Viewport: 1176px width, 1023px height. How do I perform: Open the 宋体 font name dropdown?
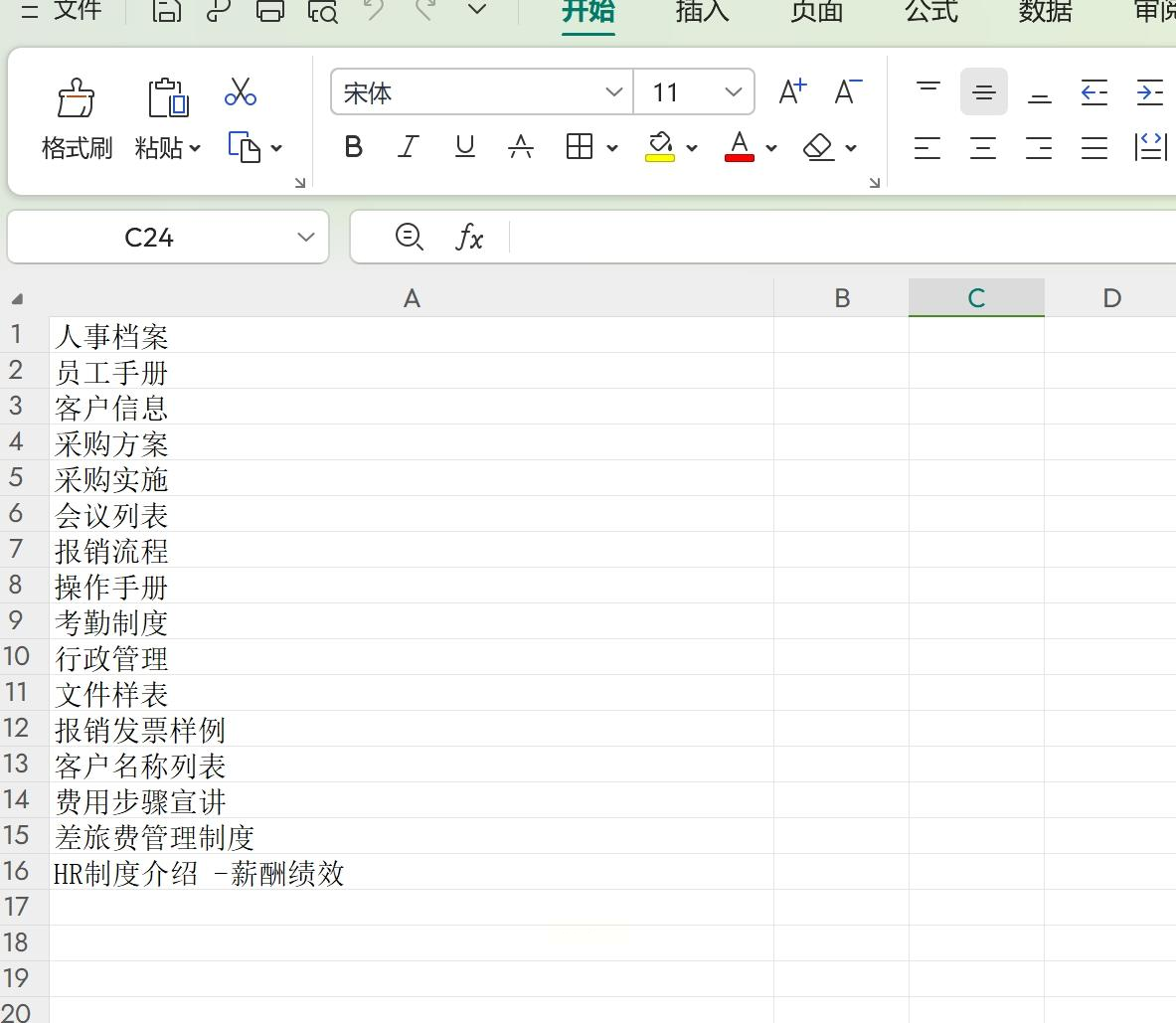614,91
